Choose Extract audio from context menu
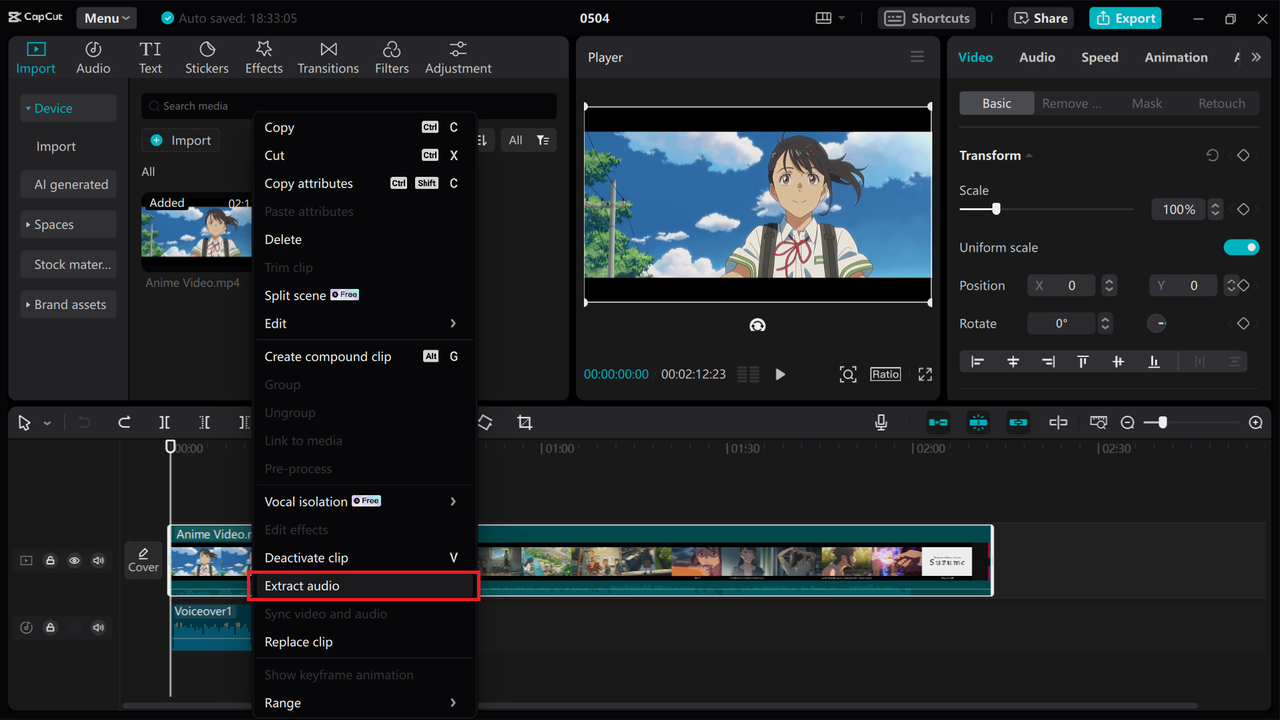 coord(363,585)
